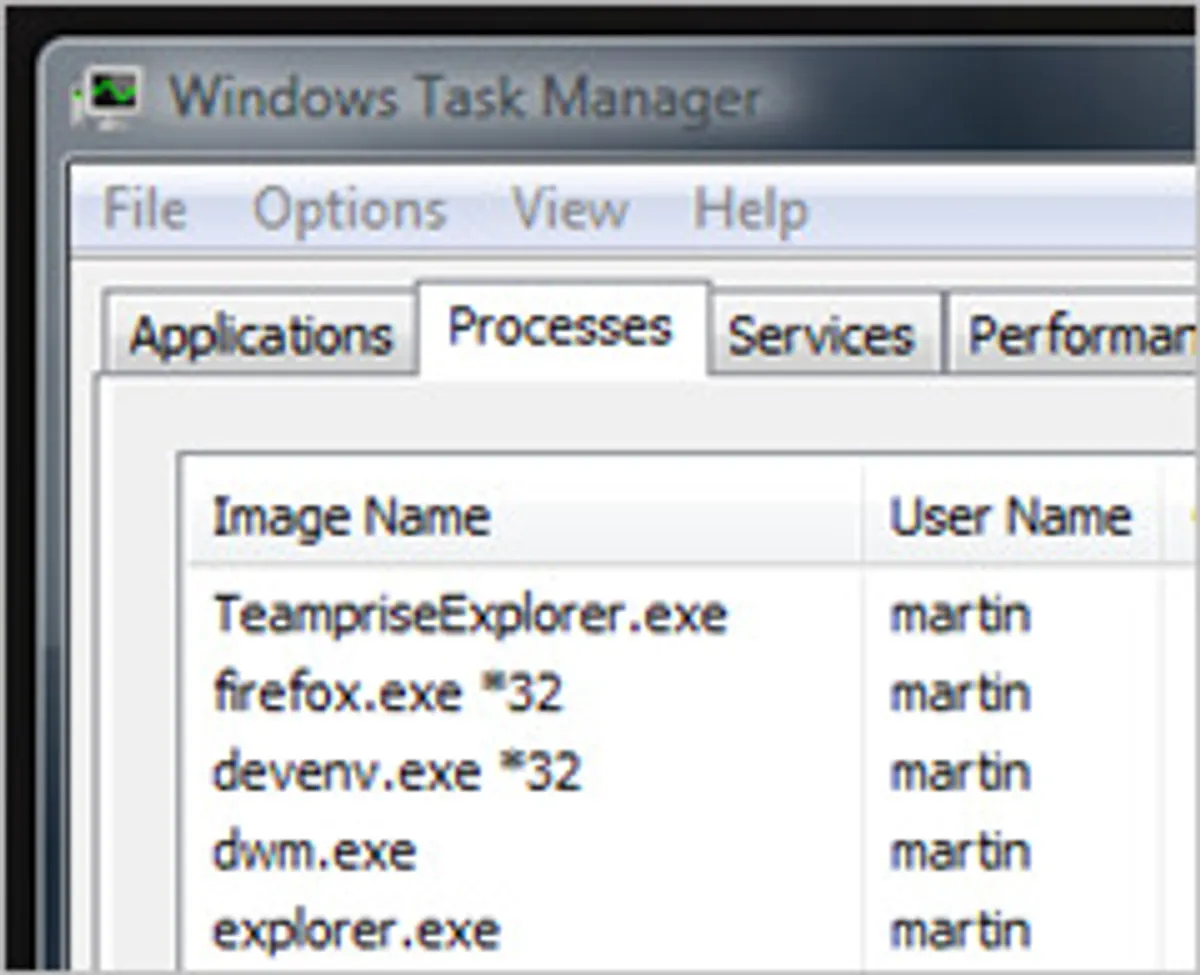
Task: Select the TeampriseExplorer.exe process
Action: 470,615
